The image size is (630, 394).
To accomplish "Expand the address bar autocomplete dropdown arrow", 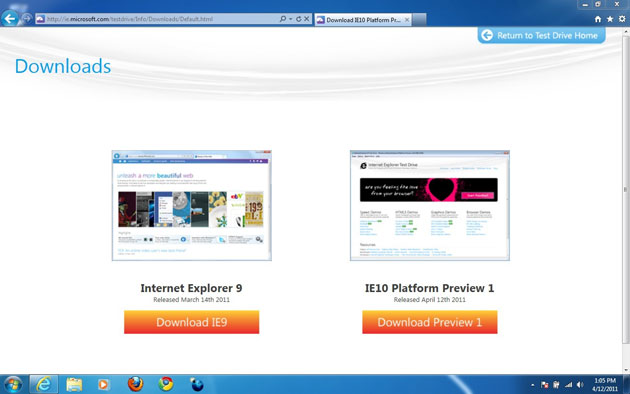I will tap(290, 19).
